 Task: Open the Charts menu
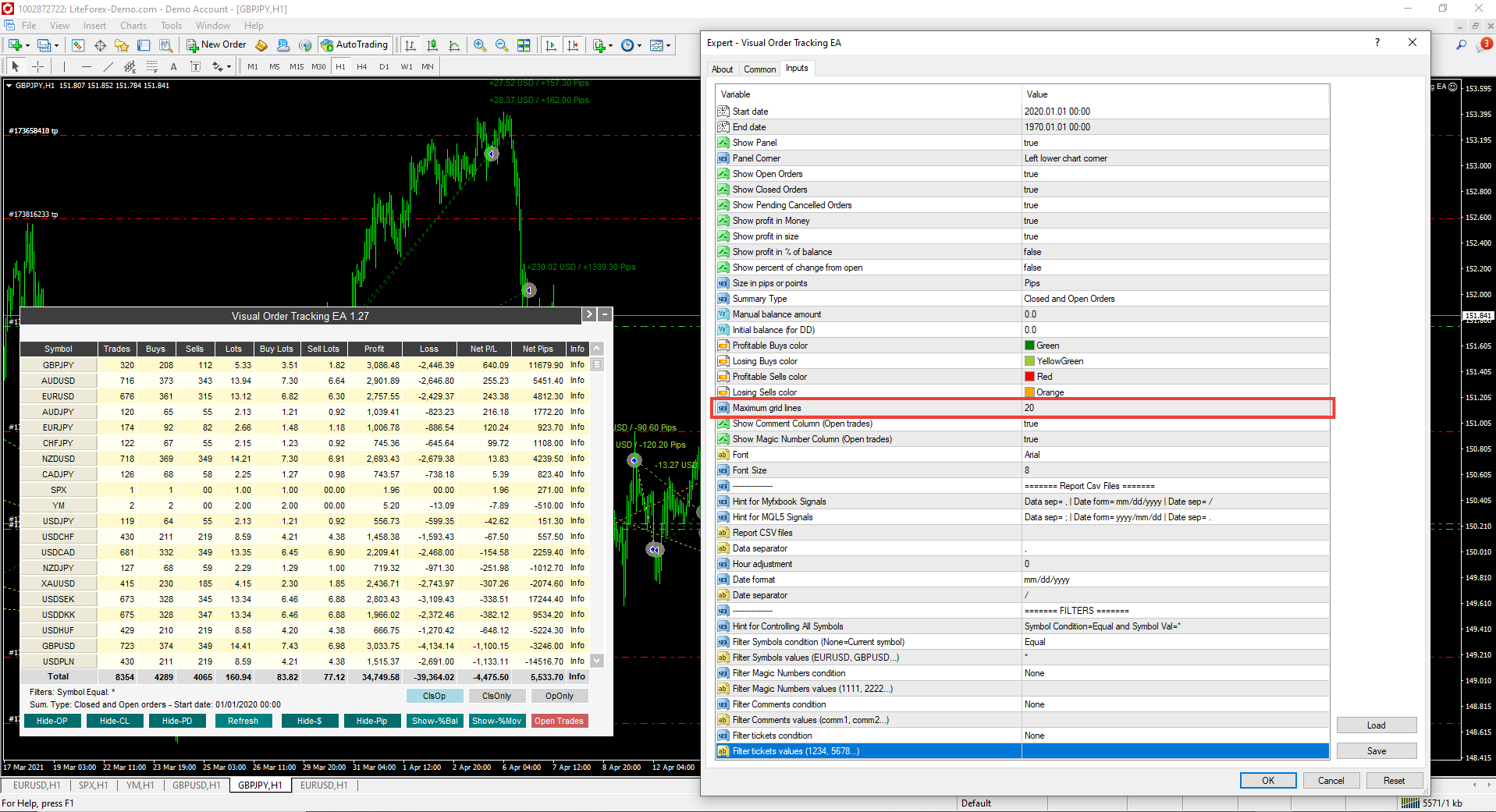coord(133,26)
